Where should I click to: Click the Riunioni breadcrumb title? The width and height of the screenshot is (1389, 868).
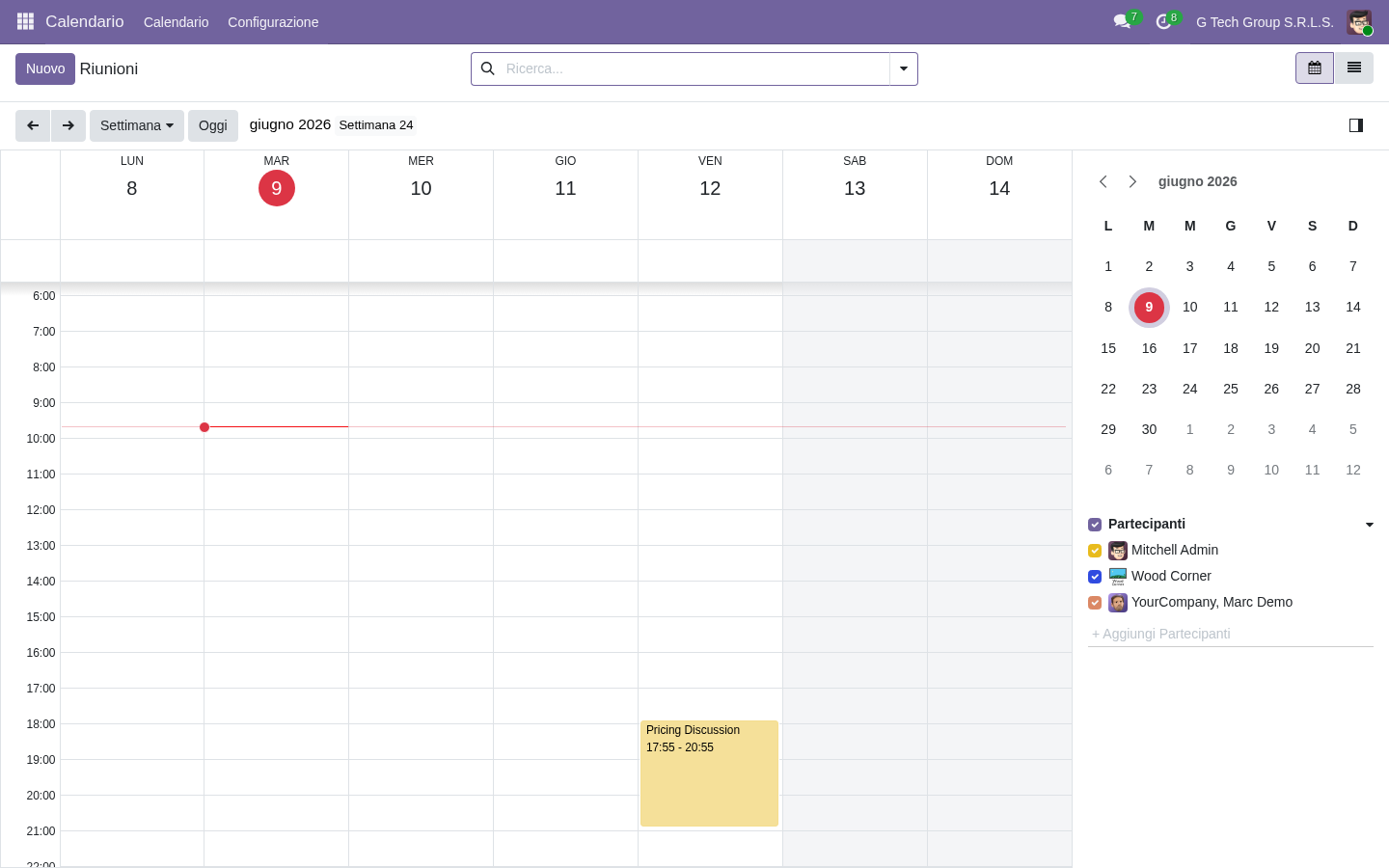point(109,68)
